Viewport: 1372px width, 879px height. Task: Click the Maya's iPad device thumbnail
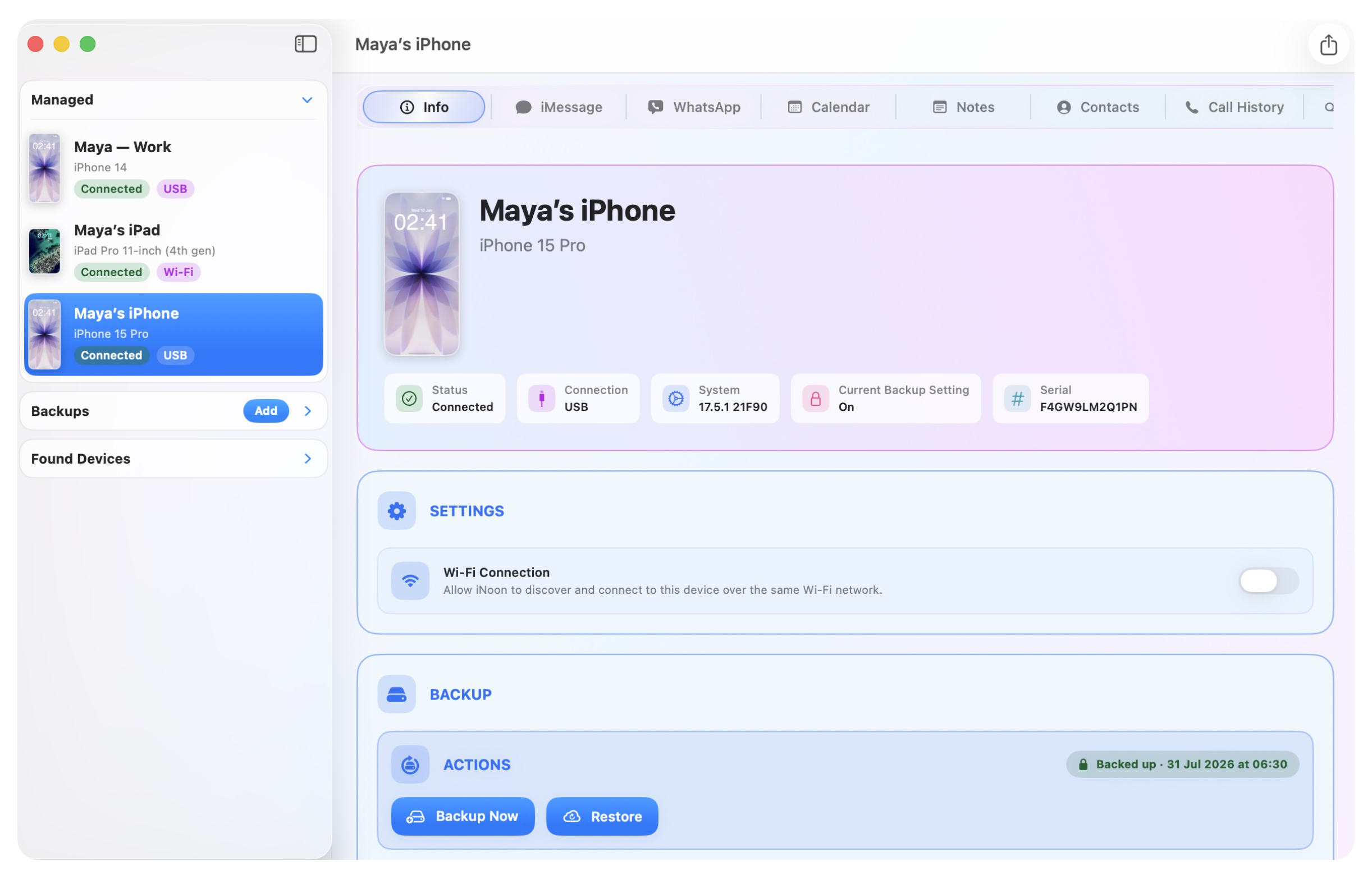(44, 251)
